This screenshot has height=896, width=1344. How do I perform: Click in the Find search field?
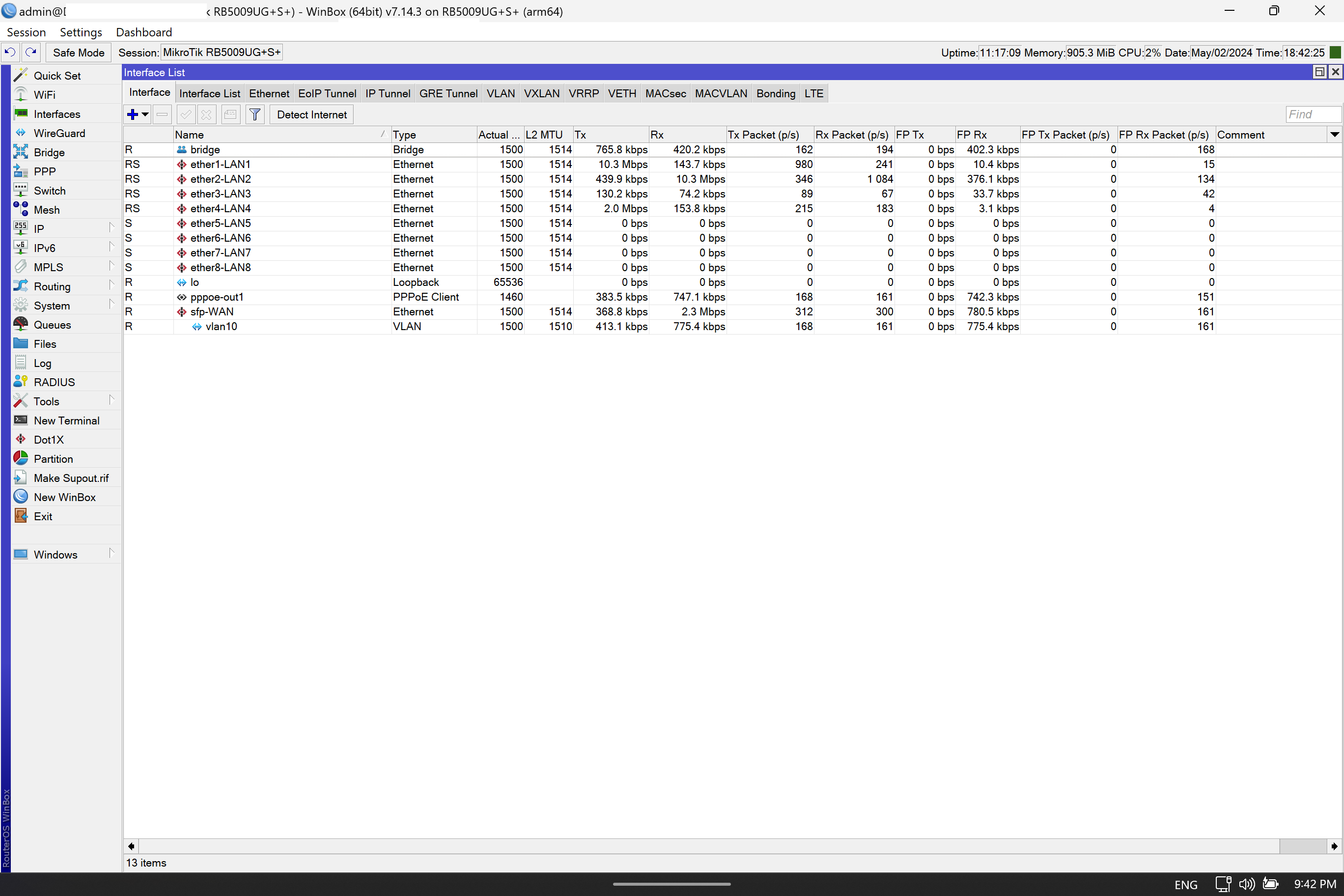tap(1313, 114)
